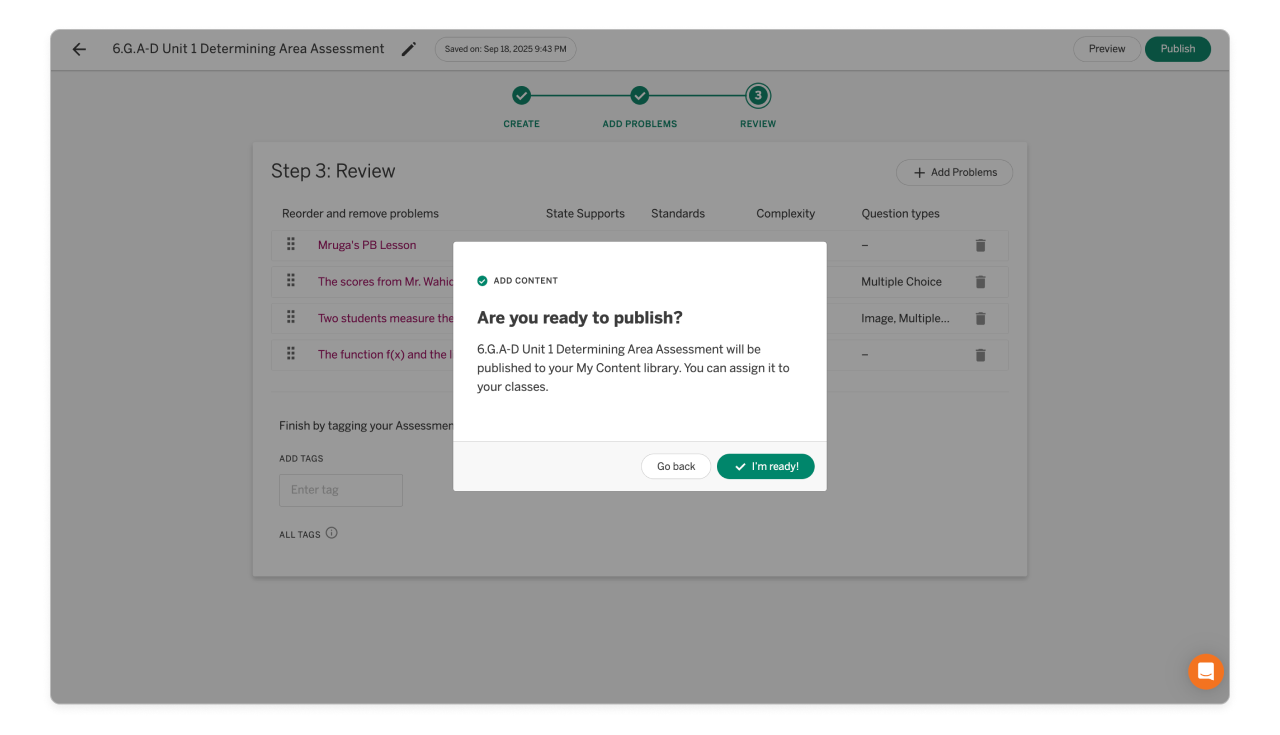1280x735 pixels.
Task: Select the Create step checkmark circle
Action: click(521, 96)
